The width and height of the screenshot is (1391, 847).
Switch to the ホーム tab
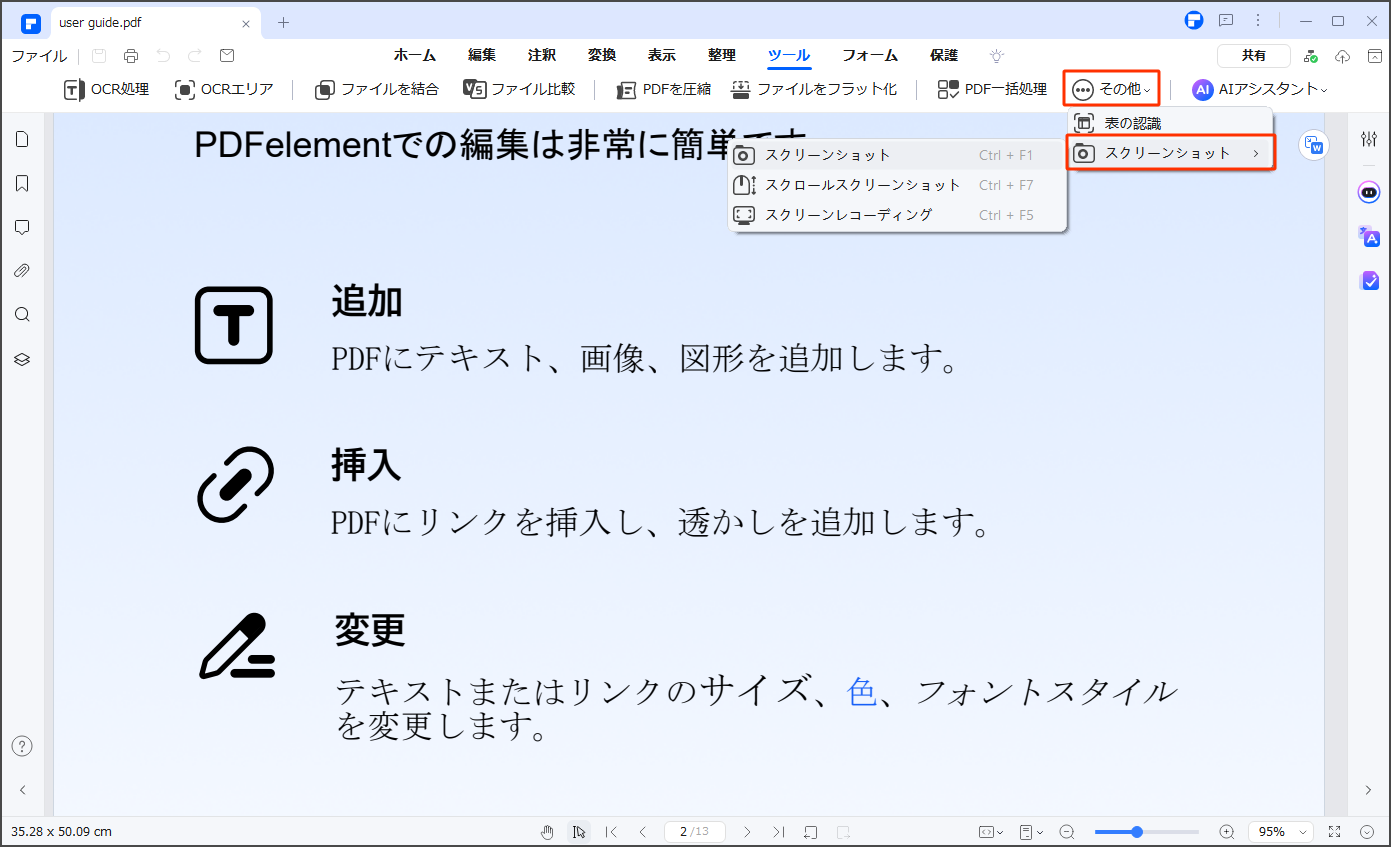coord(414,56)
